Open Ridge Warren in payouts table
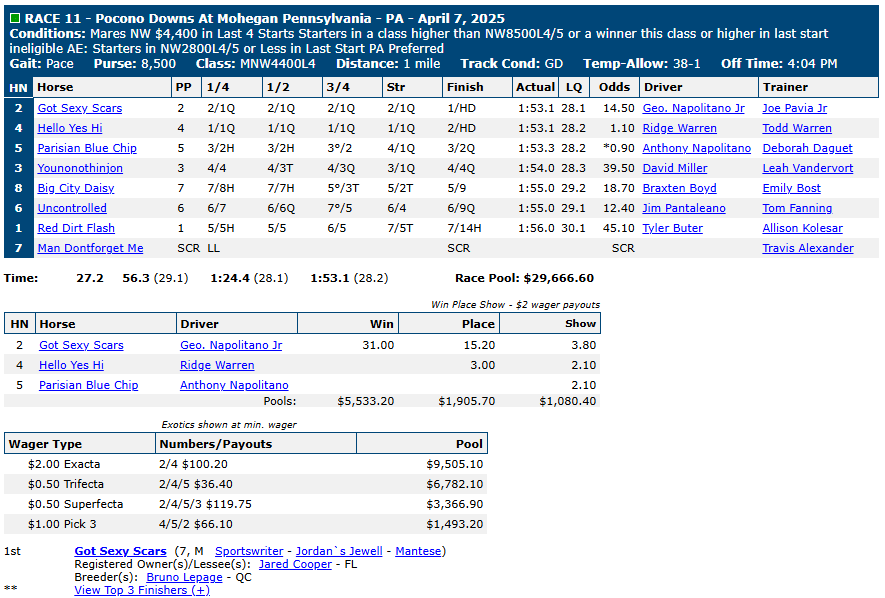Screen dimensions: 885x598 217,365
